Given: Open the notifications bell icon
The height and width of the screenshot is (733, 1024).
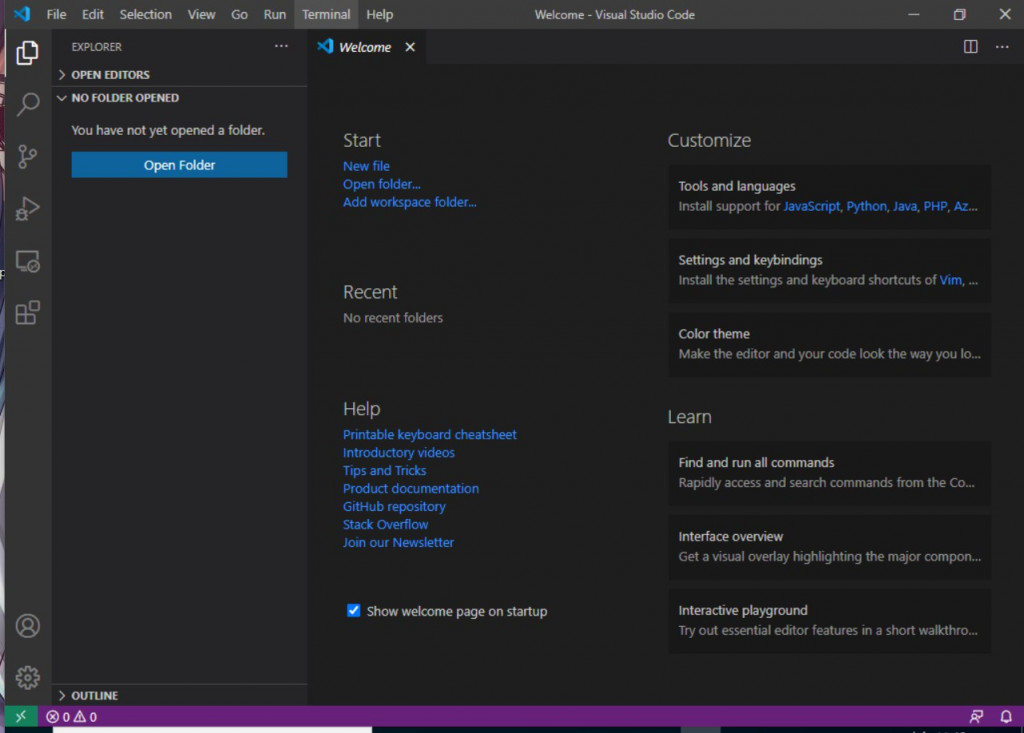Looking at the screenshot, I should point(1006,717).
